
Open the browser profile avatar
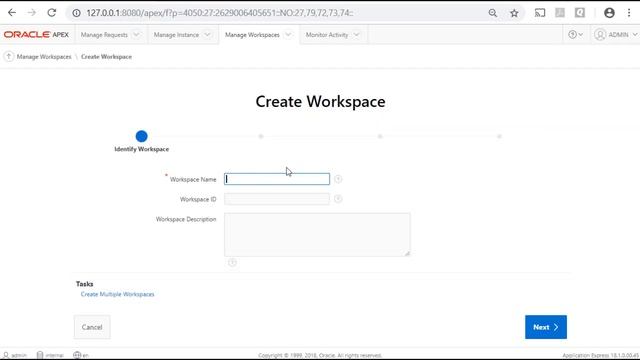tap(609, 13)
